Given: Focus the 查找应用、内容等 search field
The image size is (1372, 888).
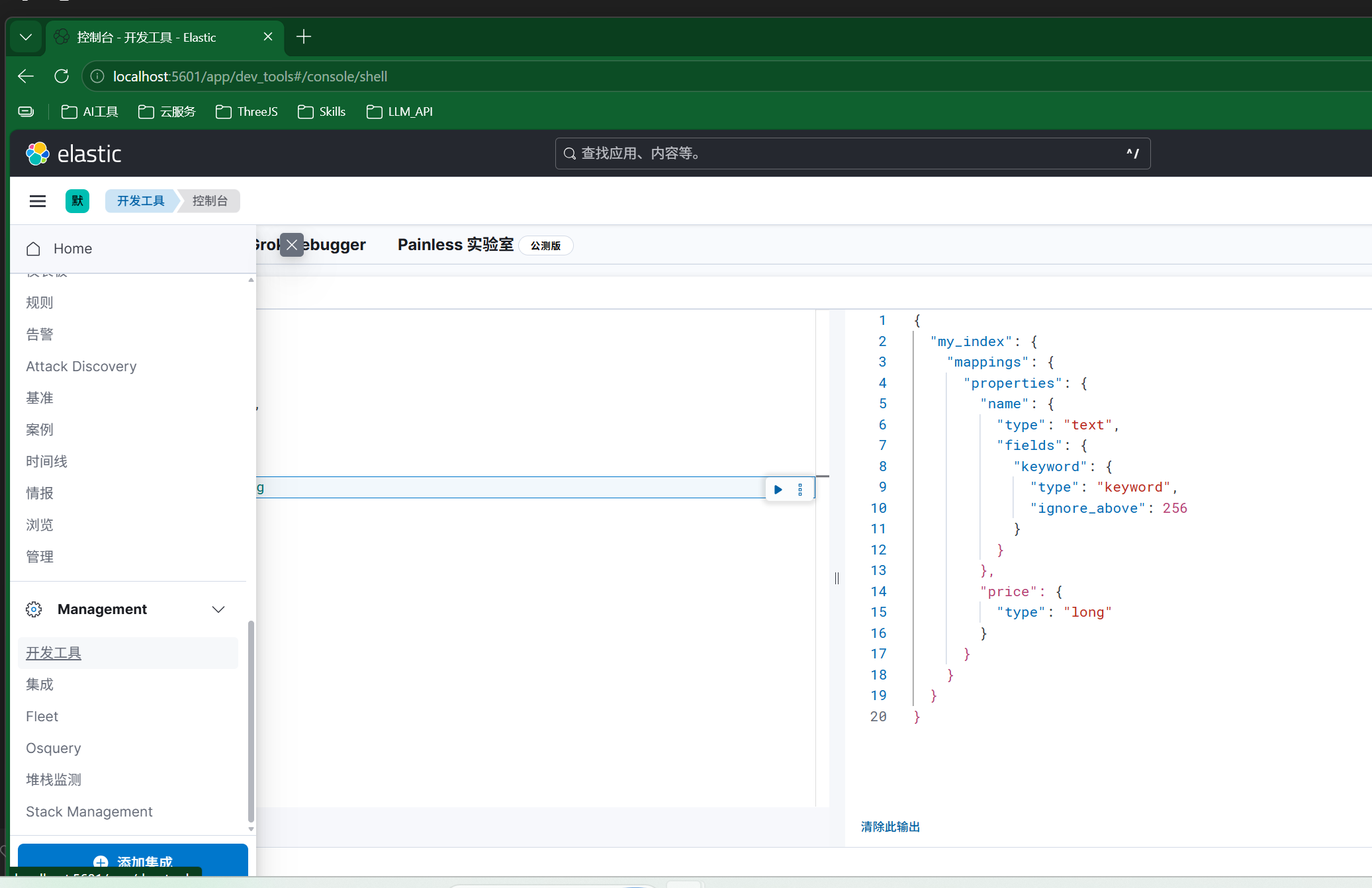Looking at the screenshot, I should 852,154.
